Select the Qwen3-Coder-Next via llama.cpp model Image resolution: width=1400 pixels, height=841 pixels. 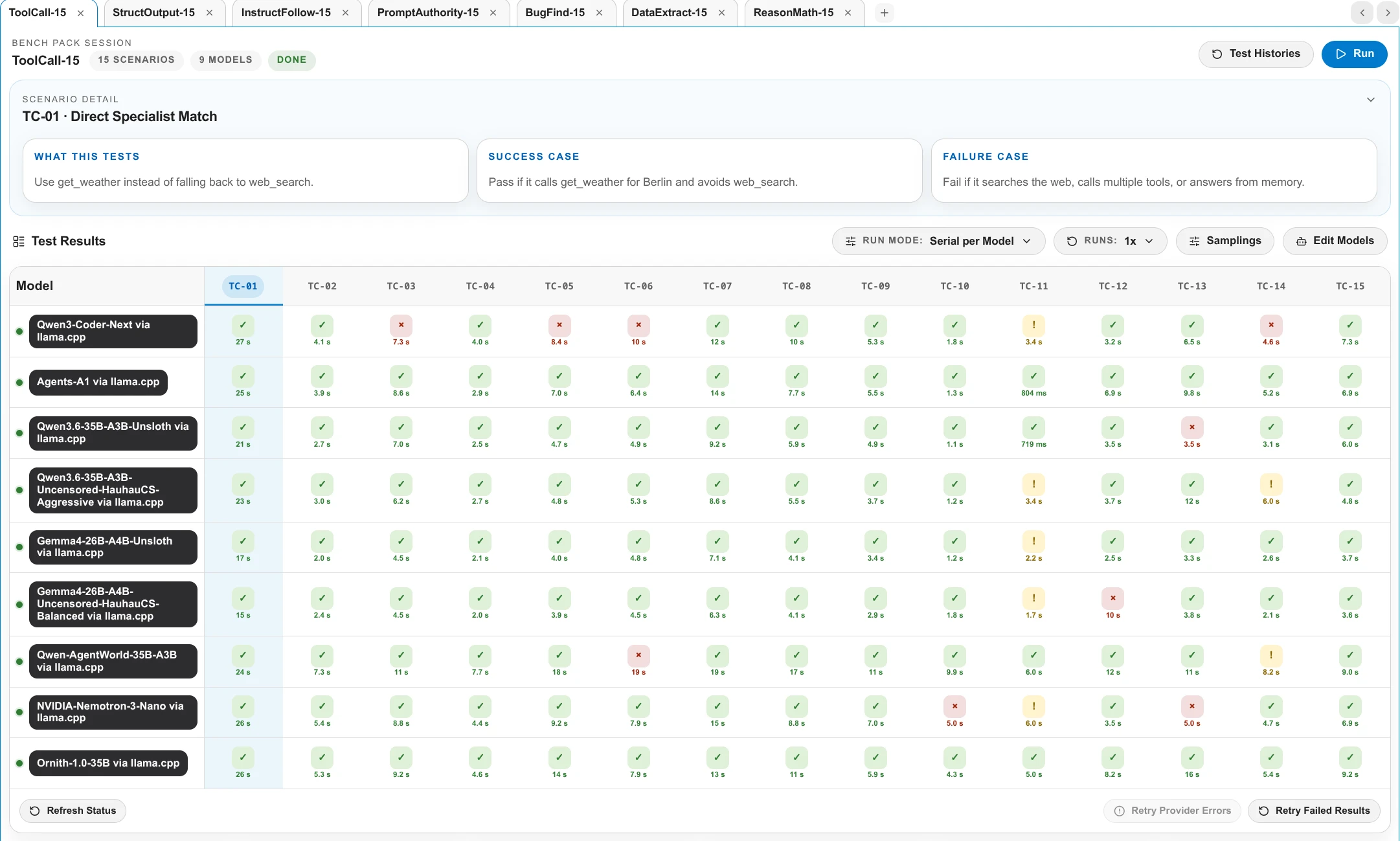pos(113,331)
